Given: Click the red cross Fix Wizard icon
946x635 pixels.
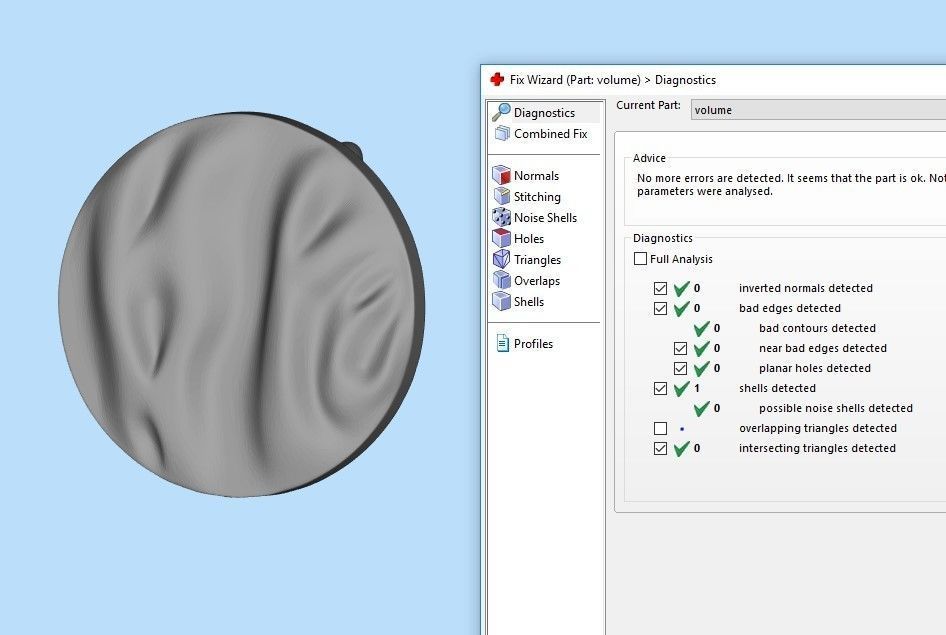Looking at the screenshot, I should pyautogui.click(x=497, y=79).
